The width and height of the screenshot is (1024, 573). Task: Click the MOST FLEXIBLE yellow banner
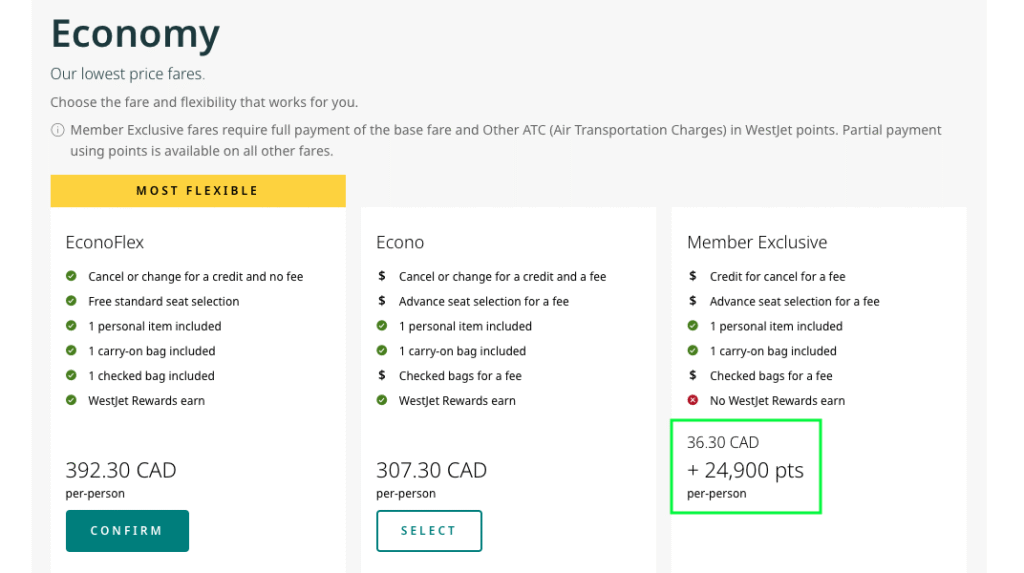click(x=198, y=191)
